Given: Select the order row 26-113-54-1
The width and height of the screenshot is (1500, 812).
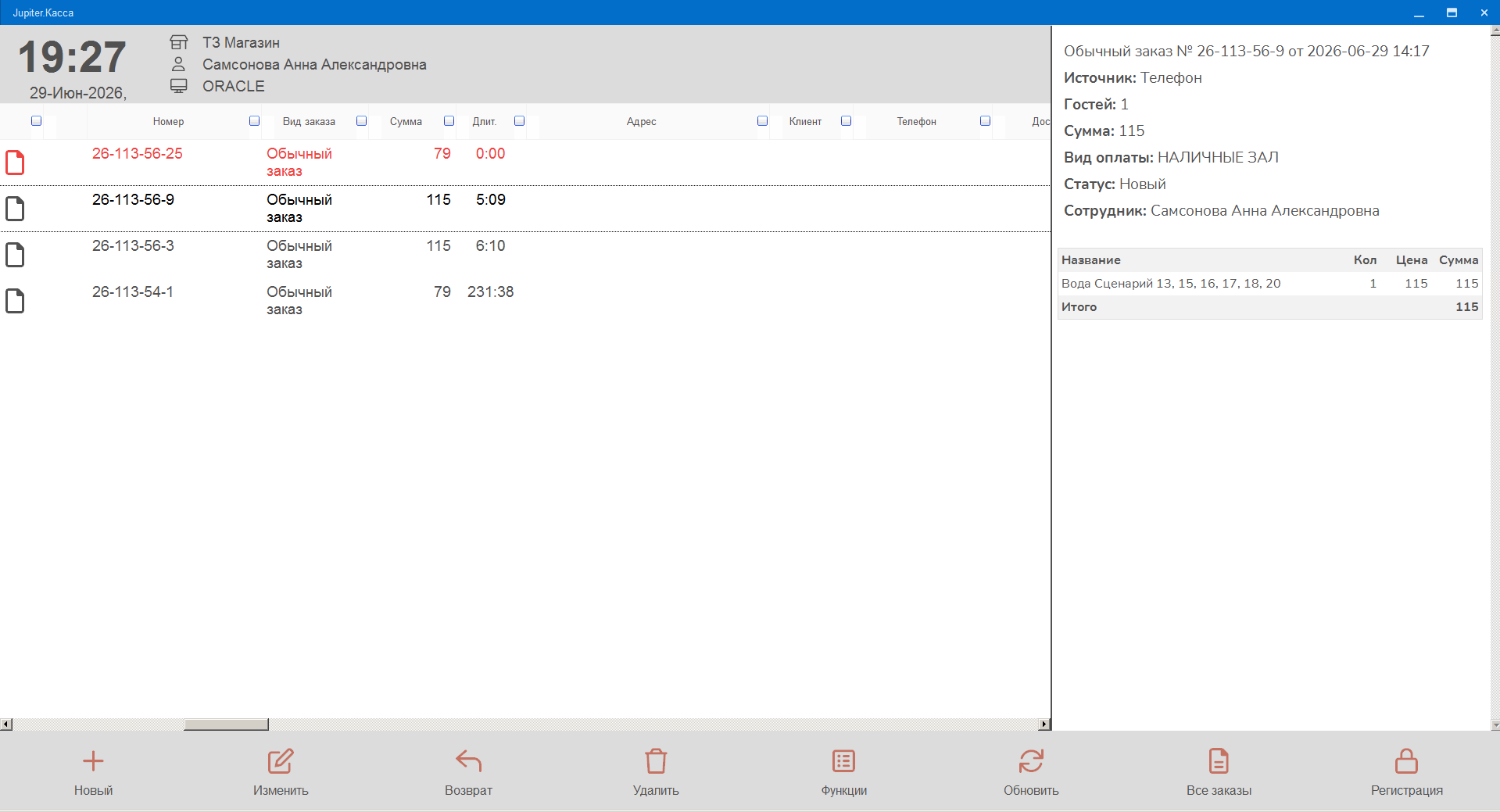Looking at the screenshot, I should point(525,301).
